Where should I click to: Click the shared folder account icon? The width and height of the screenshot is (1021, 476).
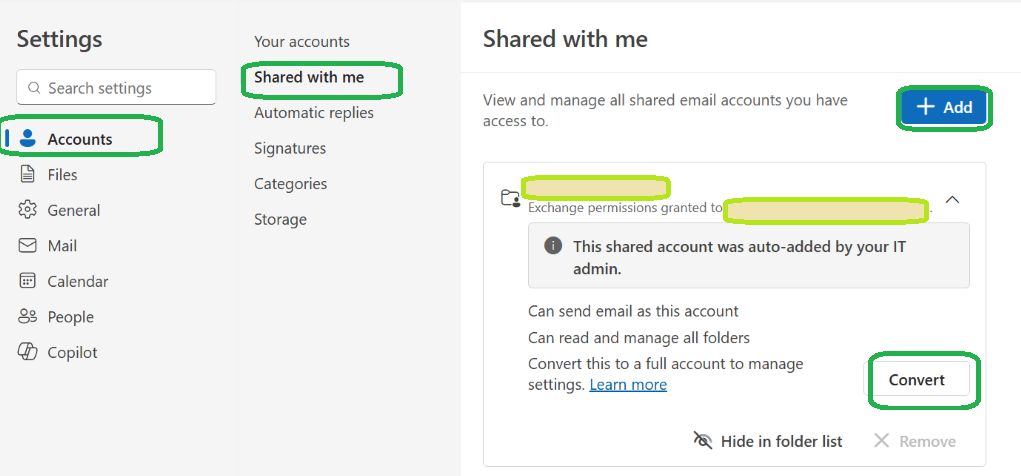510,199
